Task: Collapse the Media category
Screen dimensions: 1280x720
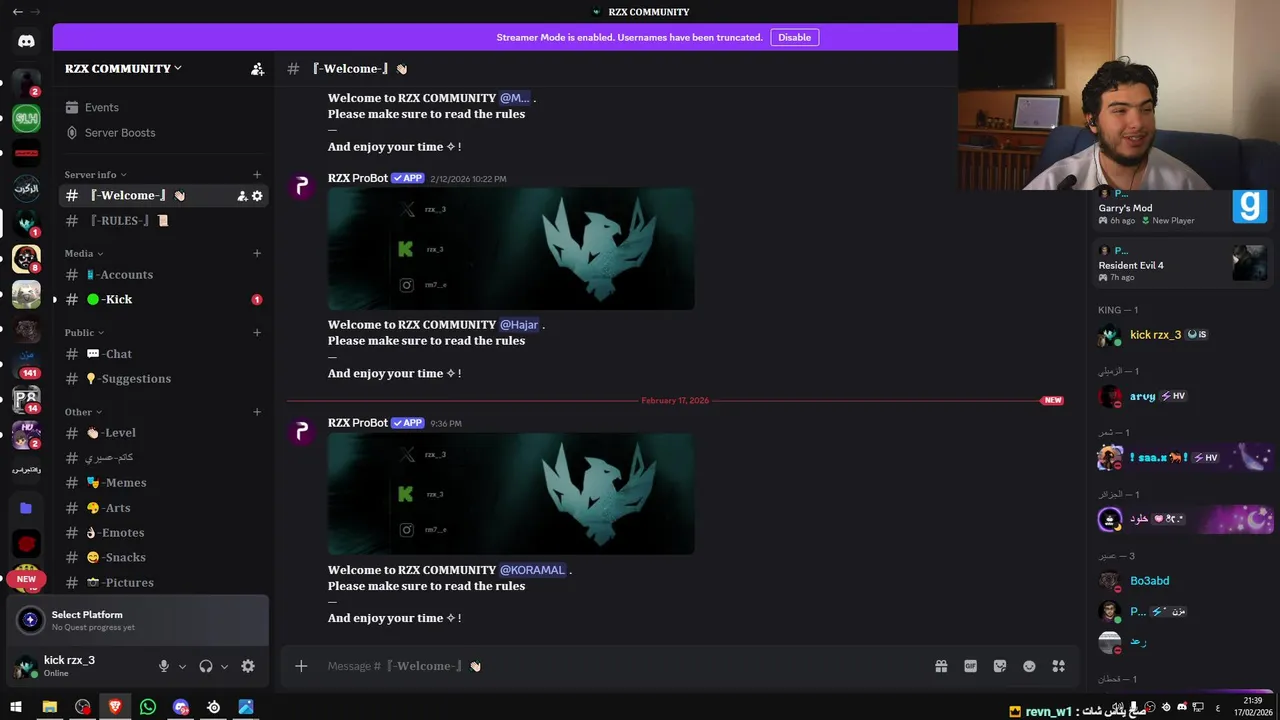Action: point(84,254)
